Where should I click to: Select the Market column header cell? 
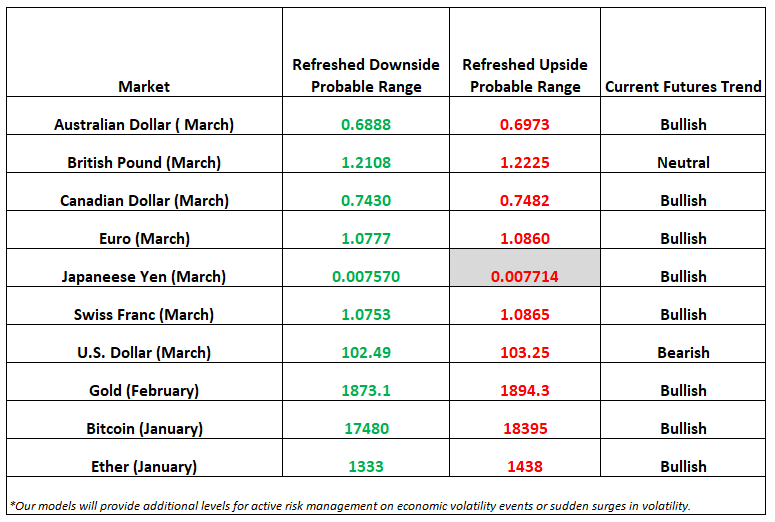click(144, 52)
